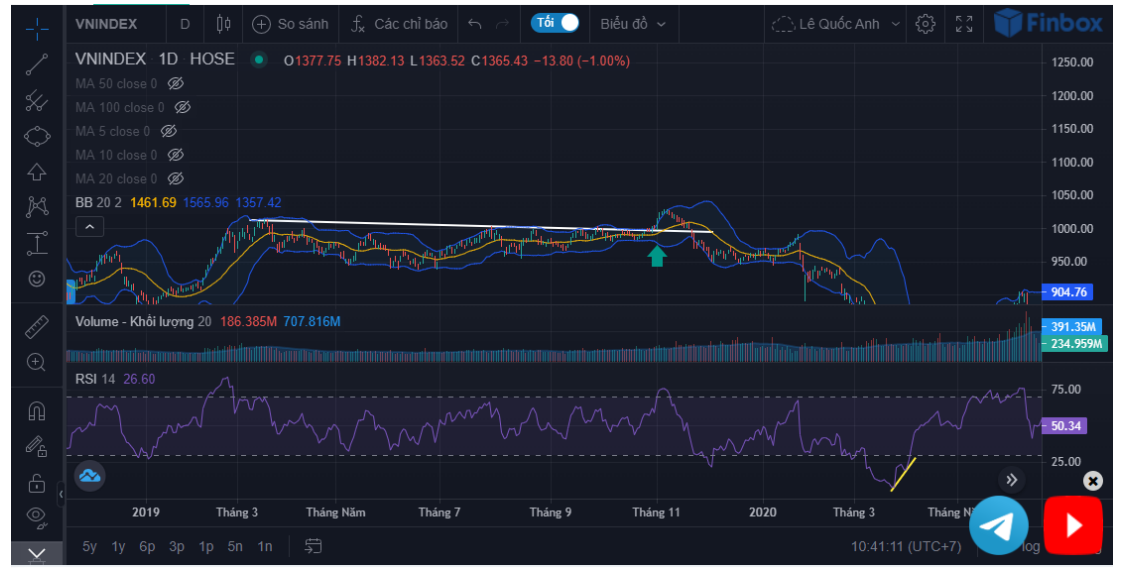This screenshot has width=1132, height=578.
Task: Collapse the indicator legend list
Action: coord(89,227)
